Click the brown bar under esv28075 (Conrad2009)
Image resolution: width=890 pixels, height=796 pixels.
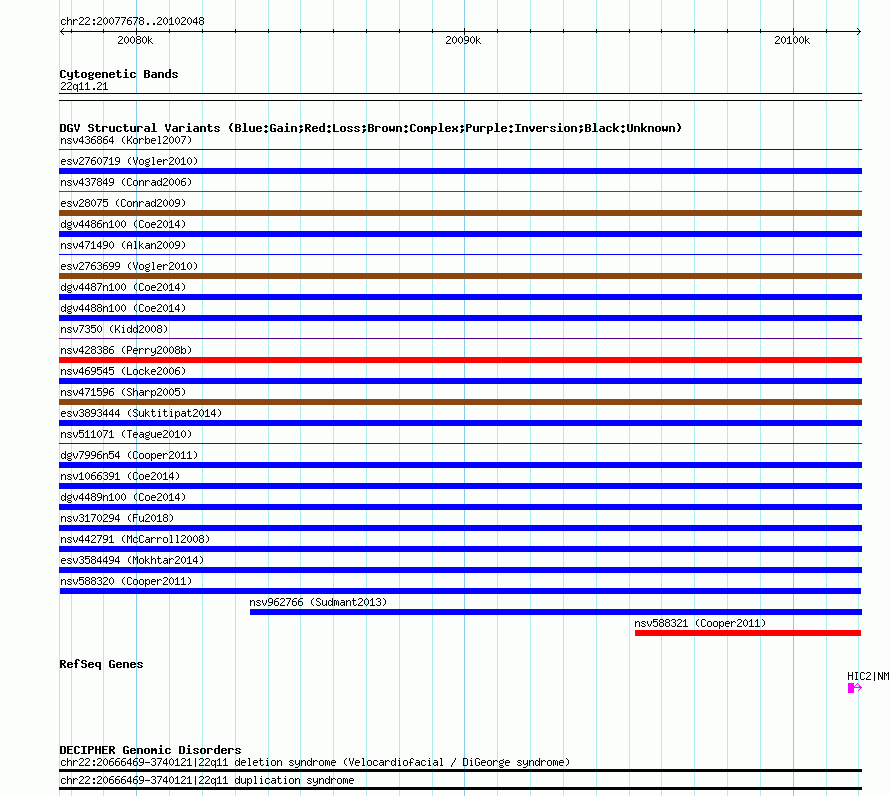pyautogui.click(x=460, y=213)
